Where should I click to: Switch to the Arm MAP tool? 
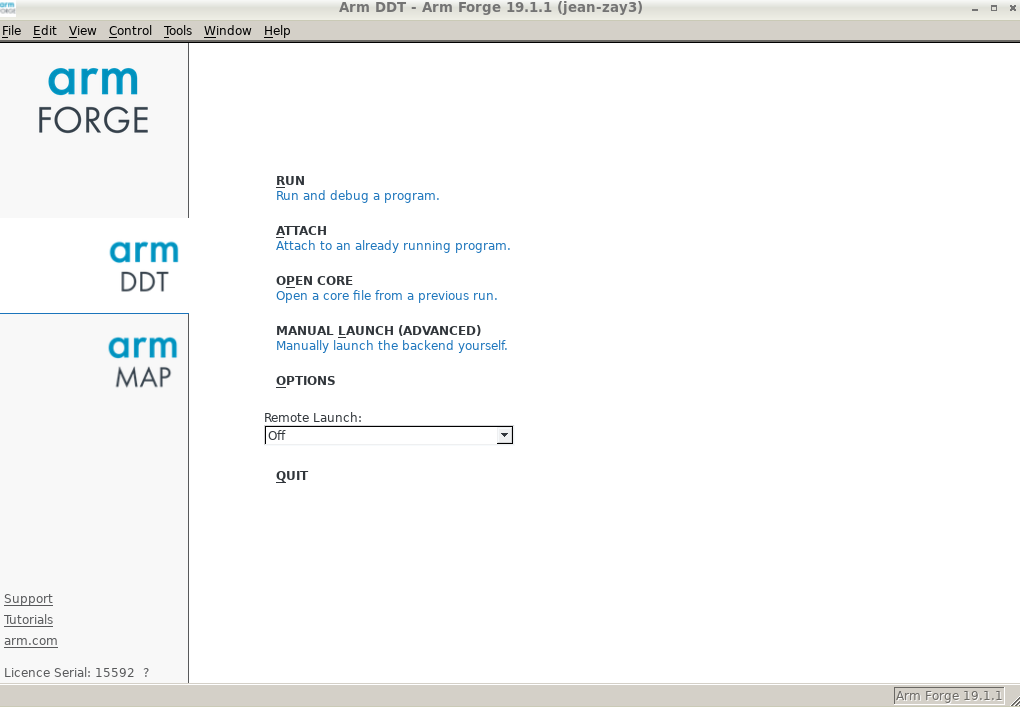coord(142,361)
